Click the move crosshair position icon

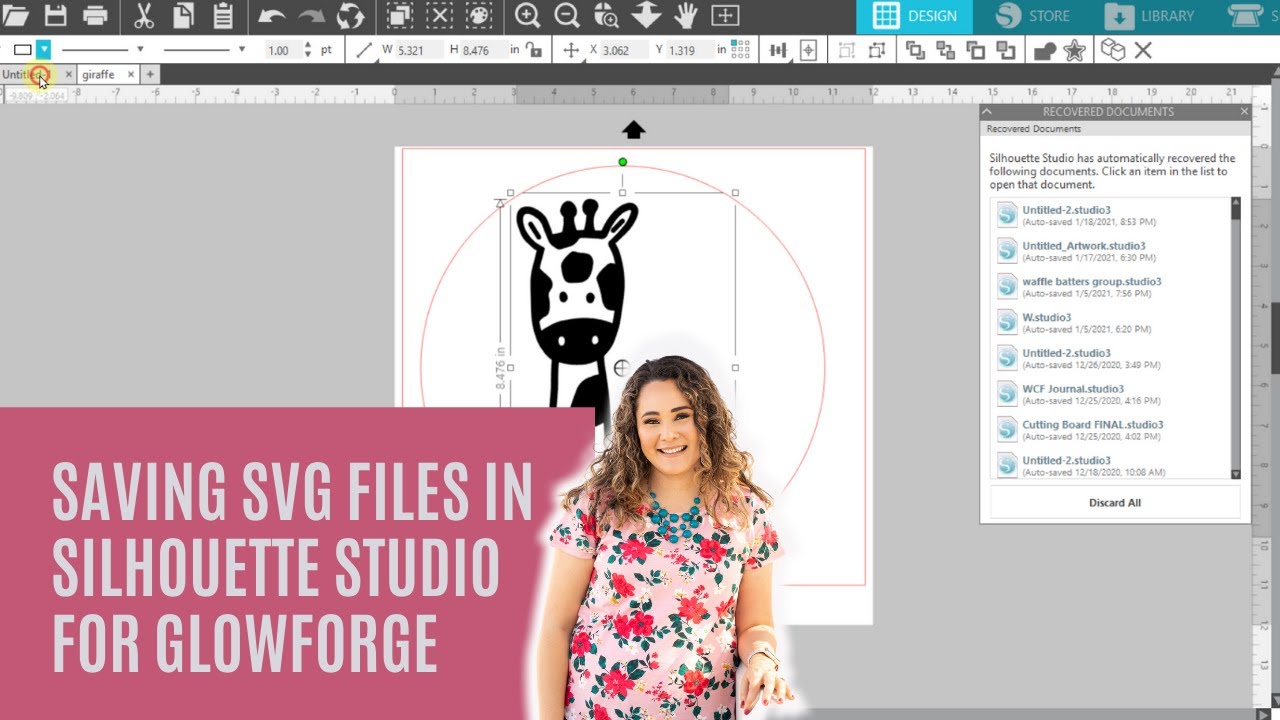(572, 50)
